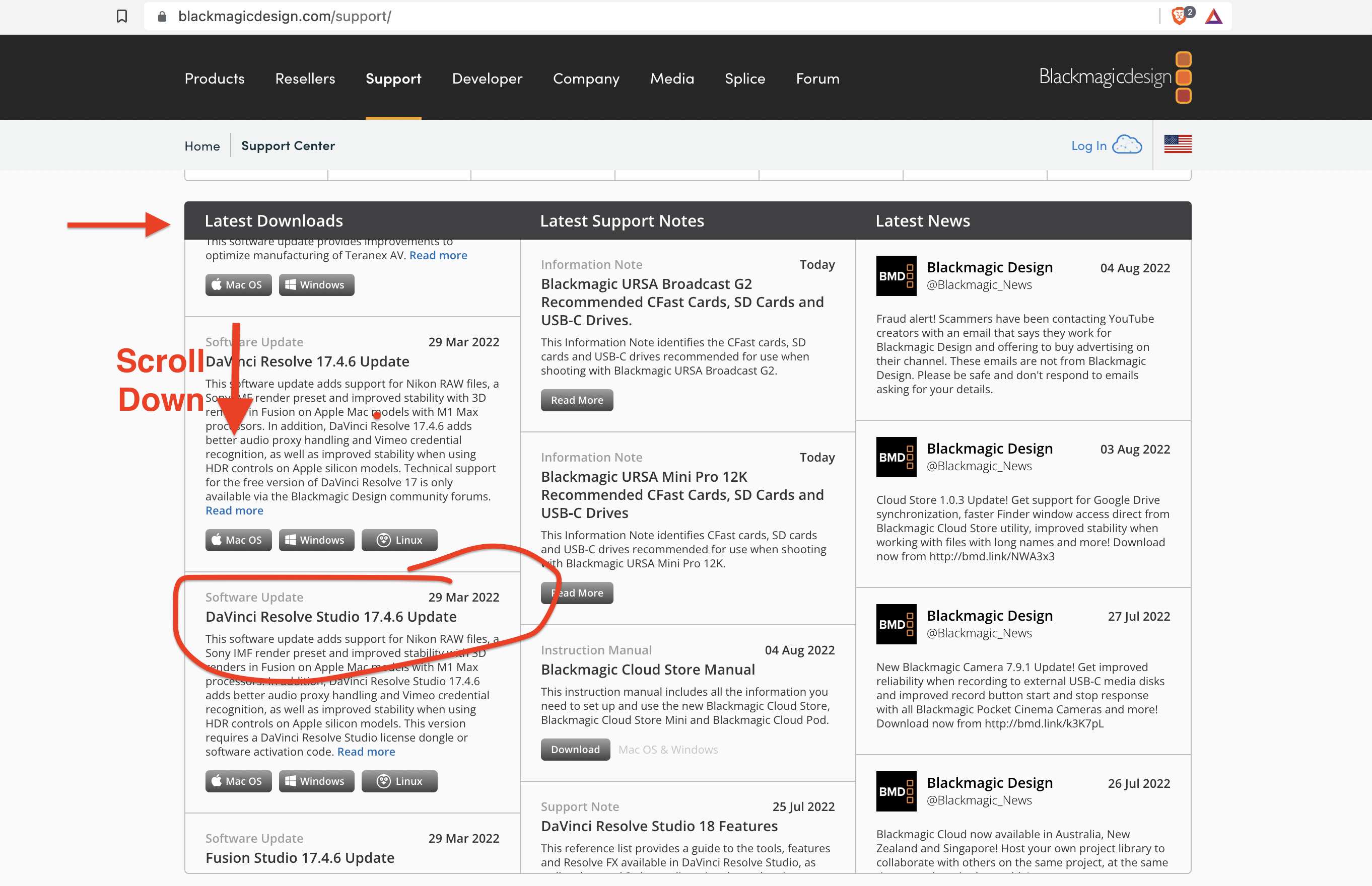Open Fusion Studio 17.4.6 Update title

(x=300, y=858)
